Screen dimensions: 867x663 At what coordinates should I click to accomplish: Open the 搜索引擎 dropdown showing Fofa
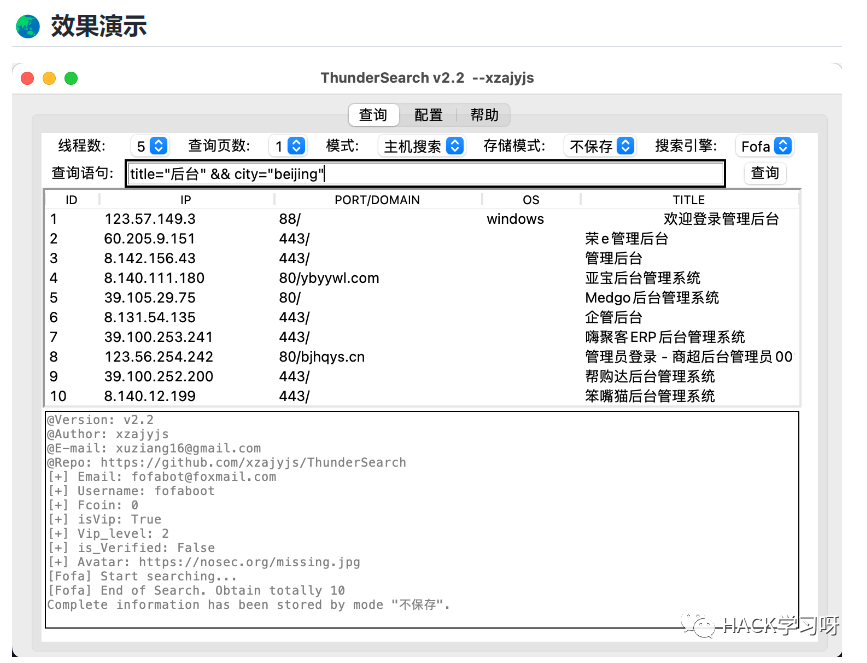765,146
